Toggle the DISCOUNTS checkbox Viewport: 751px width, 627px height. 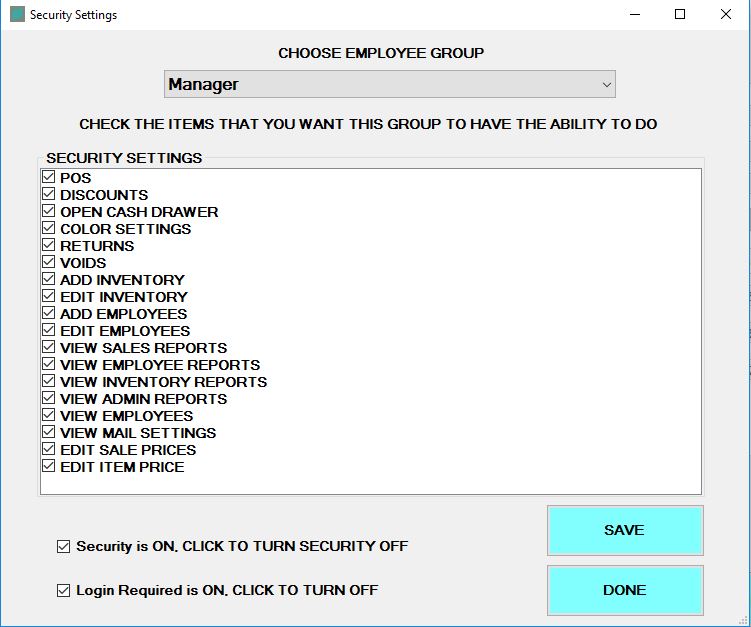click(x=48, y=195)
